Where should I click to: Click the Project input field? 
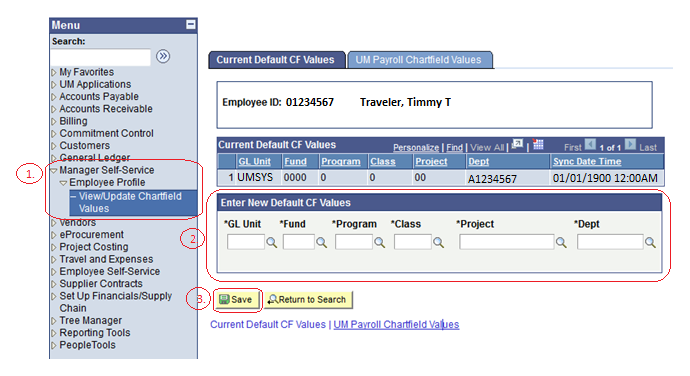coord(506,242)
